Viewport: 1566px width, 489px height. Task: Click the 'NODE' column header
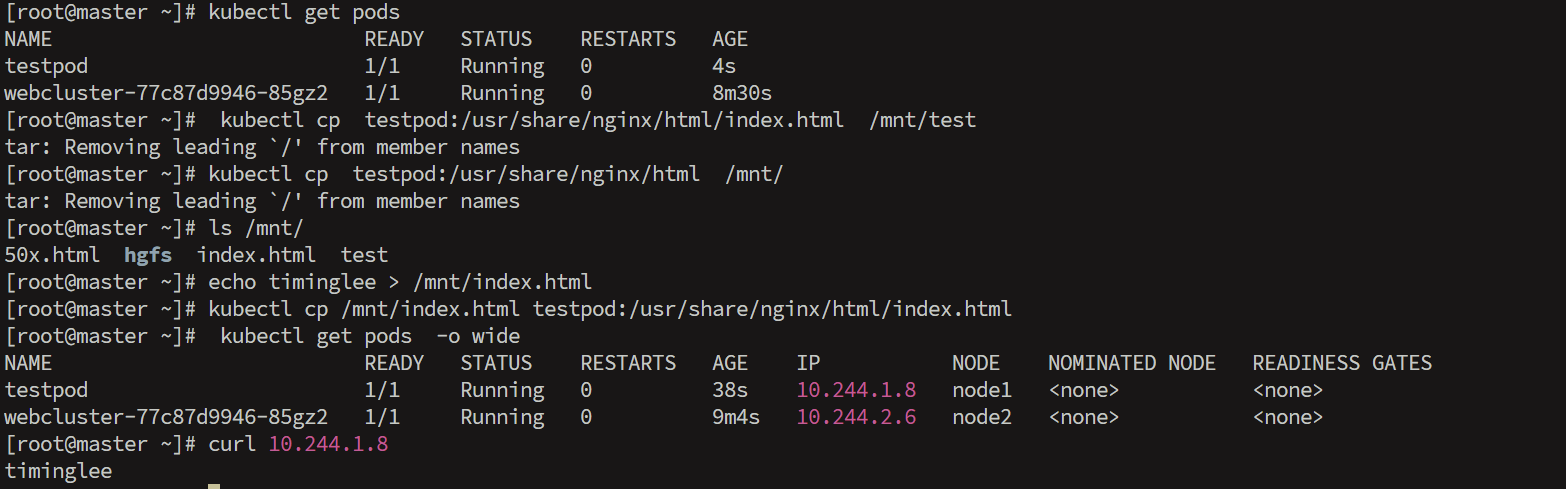point(976,364)
